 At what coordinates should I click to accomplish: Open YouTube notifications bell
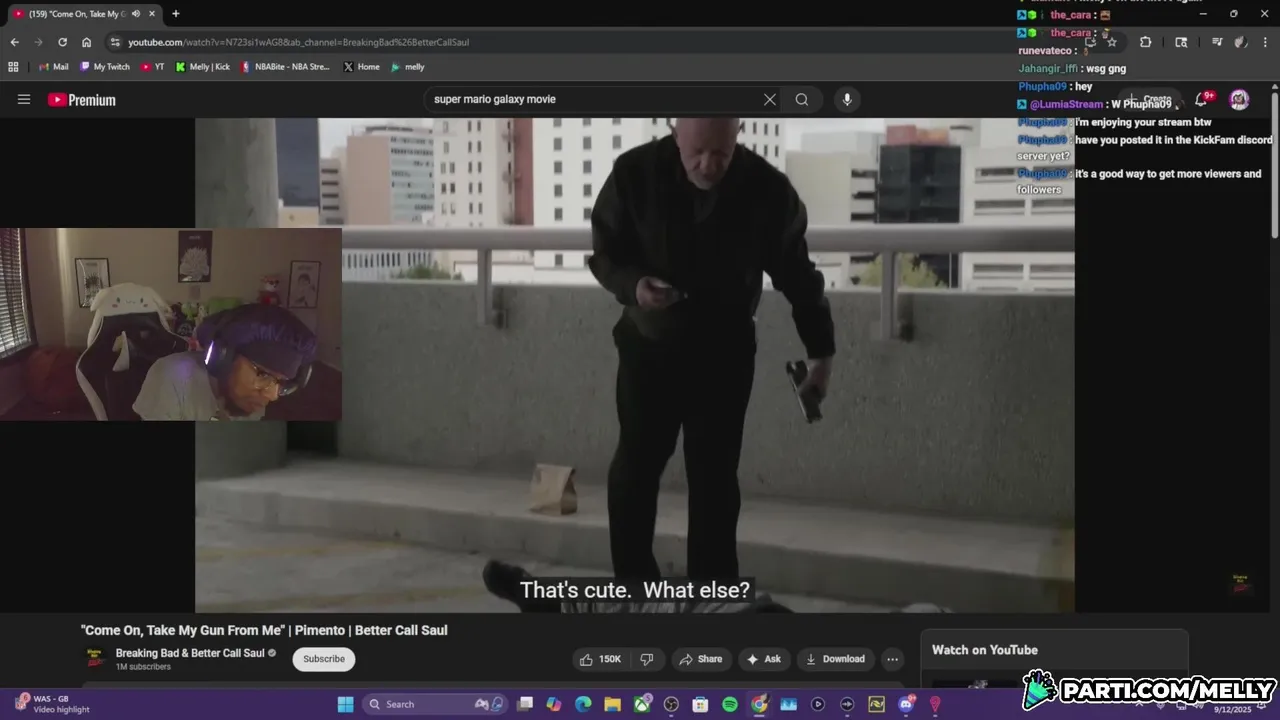tap(1202, 99)
